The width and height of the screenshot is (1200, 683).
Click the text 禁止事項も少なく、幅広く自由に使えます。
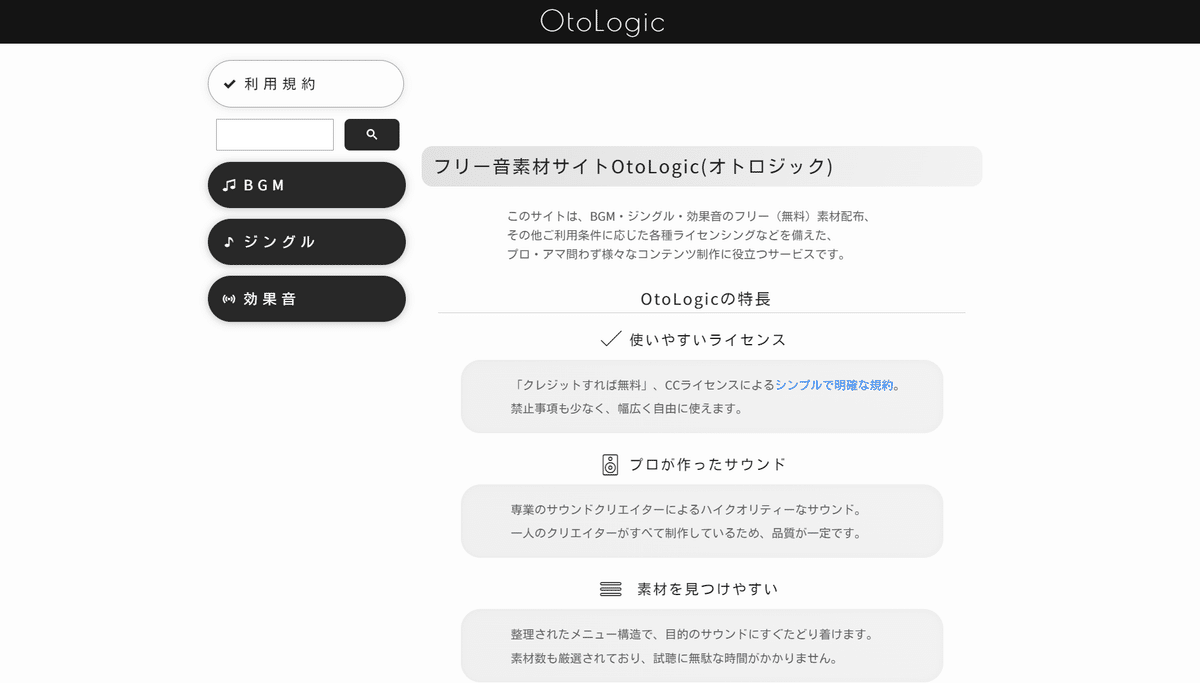627,409
